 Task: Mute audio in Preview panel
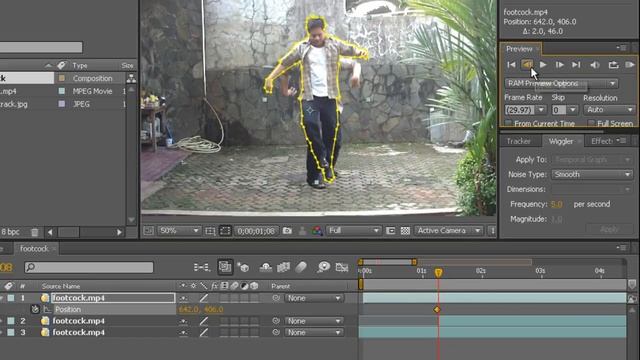(595, 64)
